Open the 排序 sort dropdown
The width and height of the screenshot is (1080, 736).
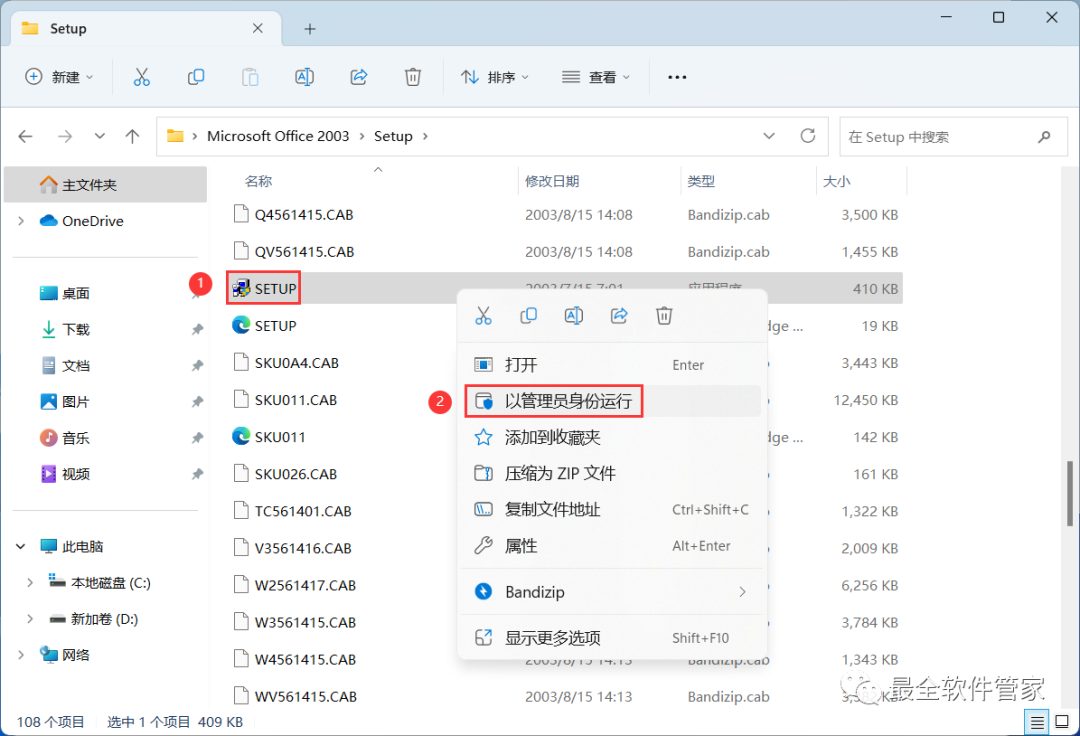coord(495,77)
